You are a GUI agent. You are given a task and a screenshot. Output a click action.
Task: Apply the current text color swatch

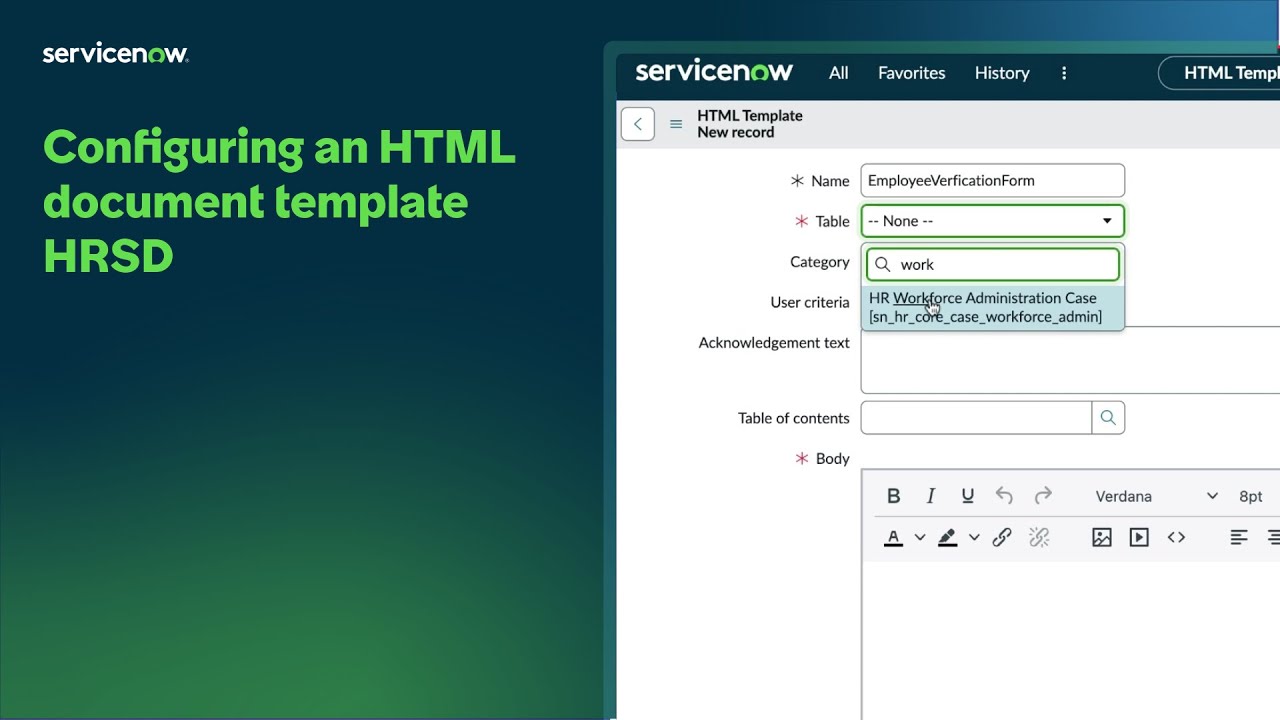click(x=893, y=537)
